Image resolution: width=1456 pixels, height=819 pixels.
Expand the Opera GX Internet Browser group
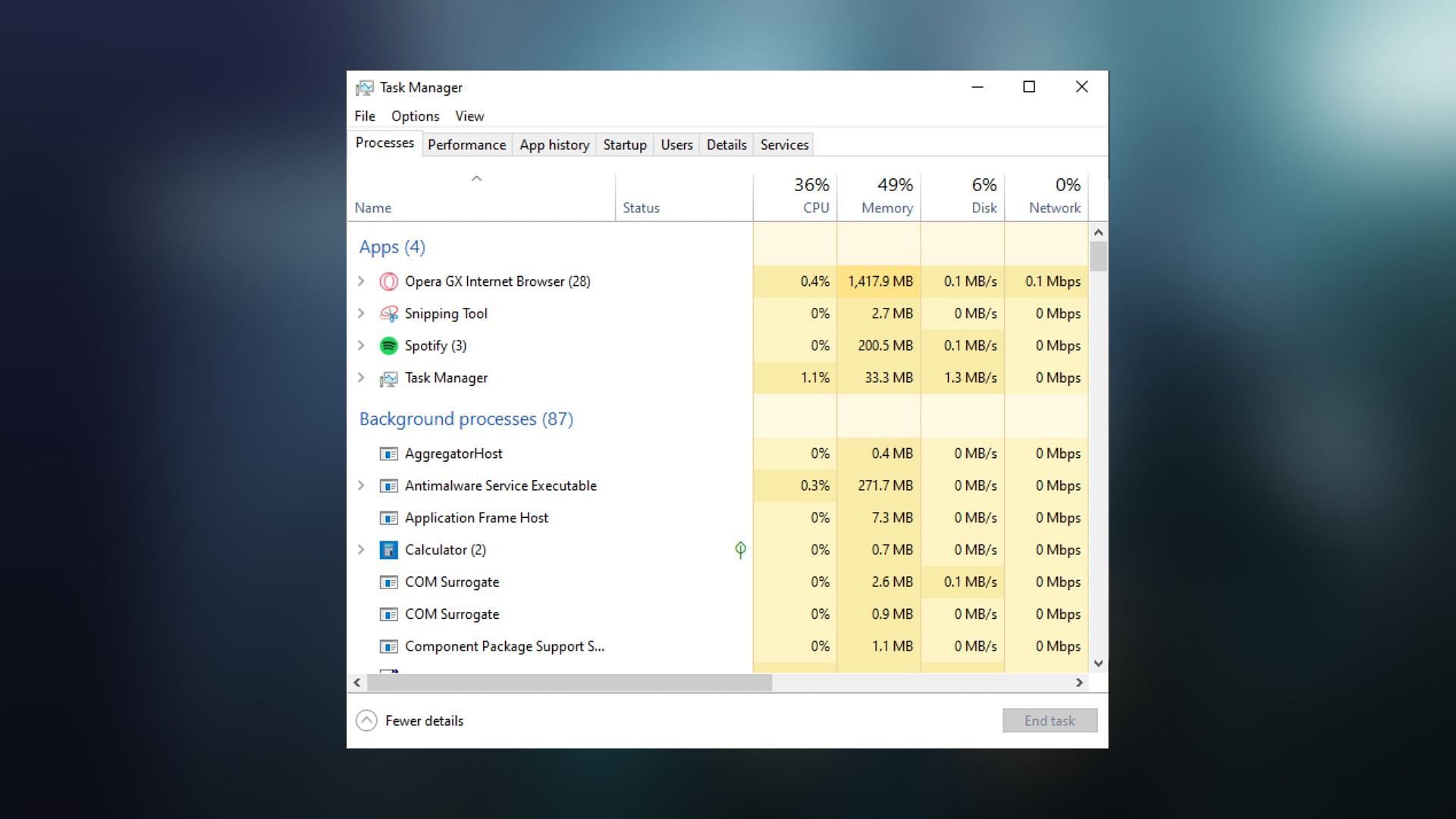coord(362,281)
